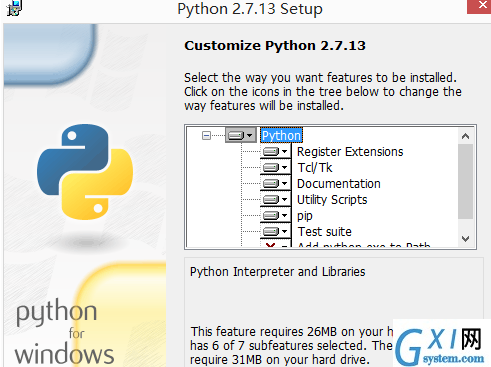Image resolution: width=491 pixels, height=367 pixels.
Task: Click the feature list scroll down arrow
Action: click(466, 239)
